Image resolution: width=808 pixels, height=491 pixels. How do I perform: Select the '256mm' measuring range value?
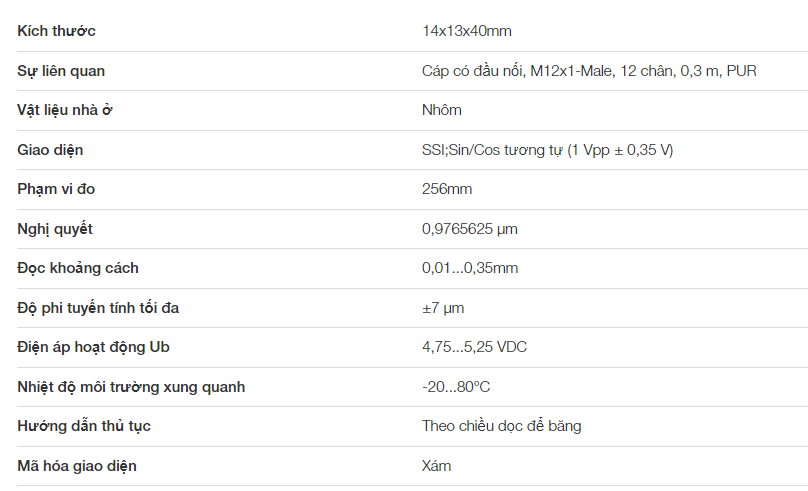point(447,189)
